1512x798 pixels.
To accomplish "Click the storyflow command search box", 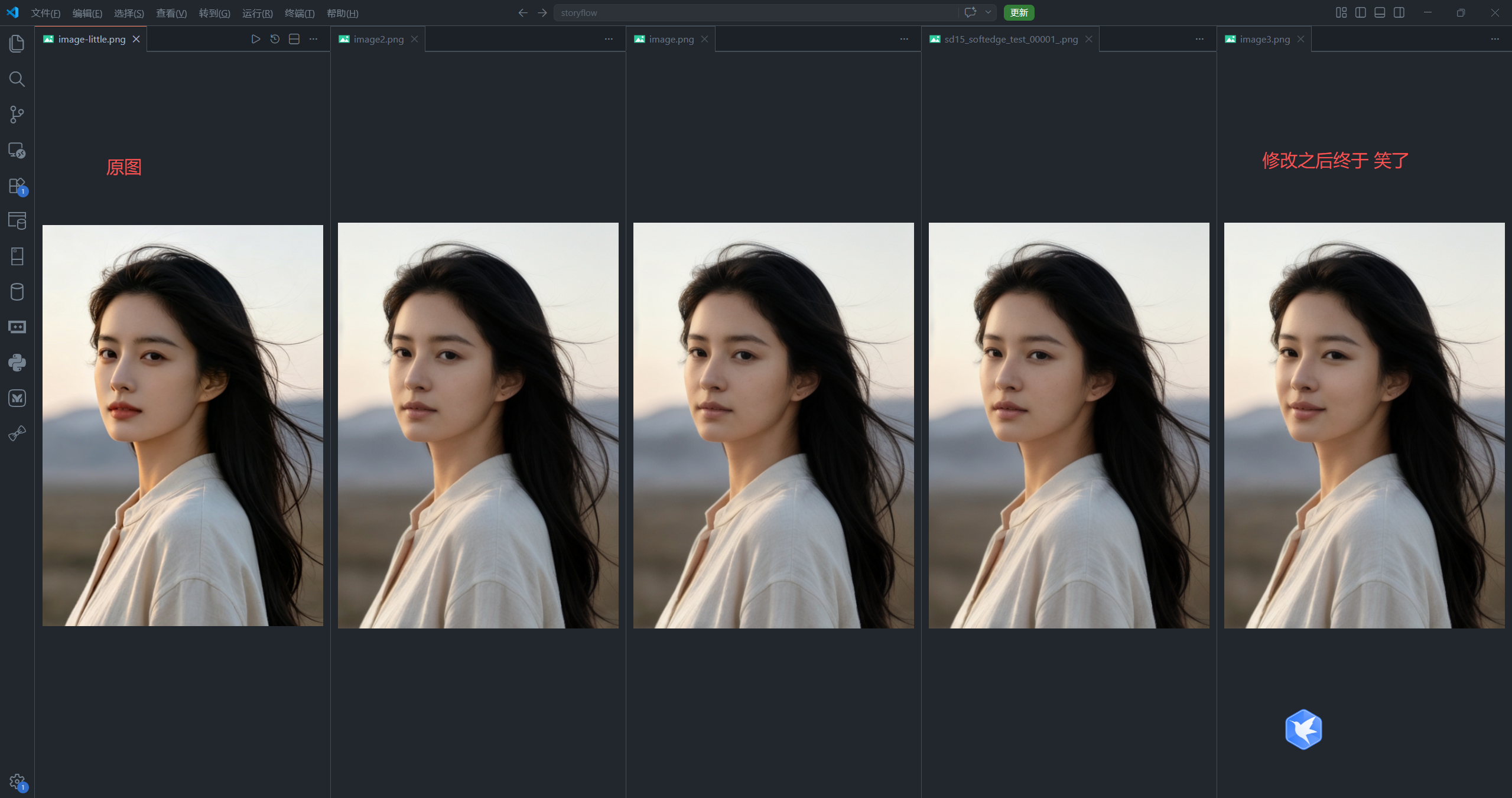I will (756, 12).
